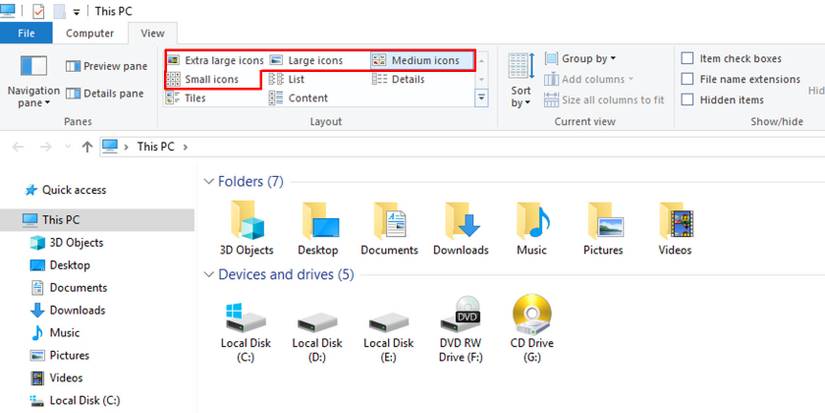
Task: Choose Small icons layout
Action: click(x=203, y=79)
